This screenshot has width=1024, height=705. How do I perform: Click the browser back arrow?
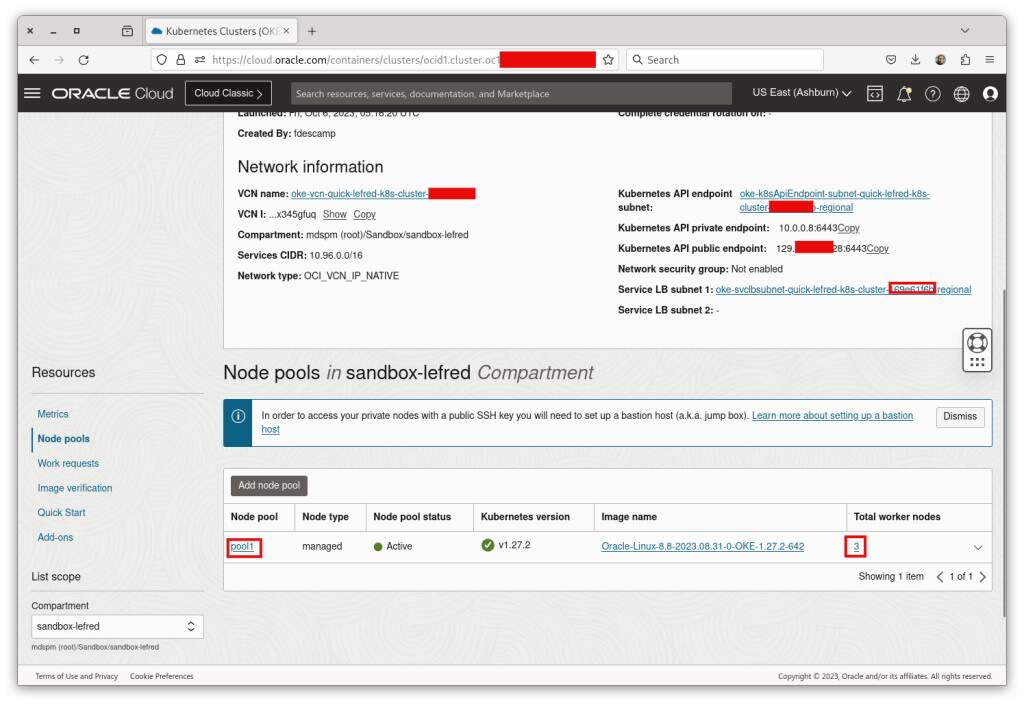tap(35, 60)
